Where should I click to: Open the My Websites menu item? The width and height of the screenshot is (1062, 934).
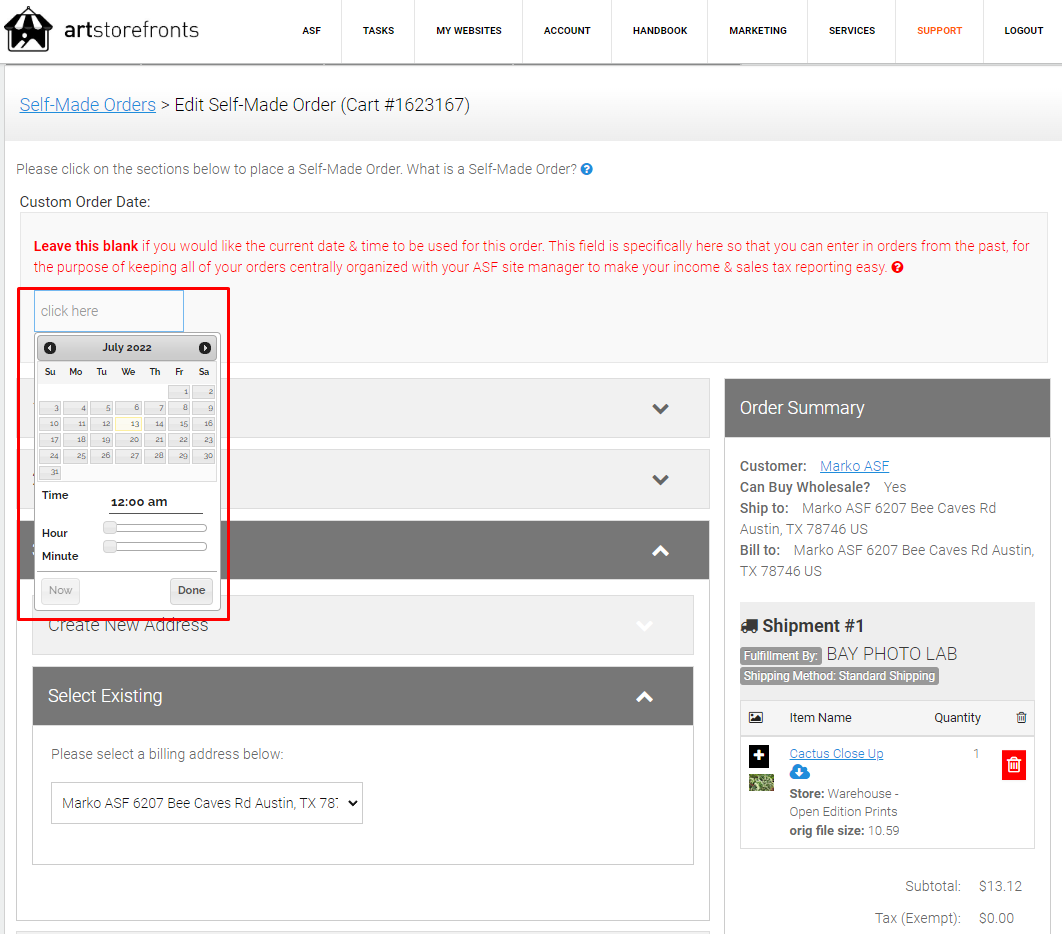tap(469, 31)
